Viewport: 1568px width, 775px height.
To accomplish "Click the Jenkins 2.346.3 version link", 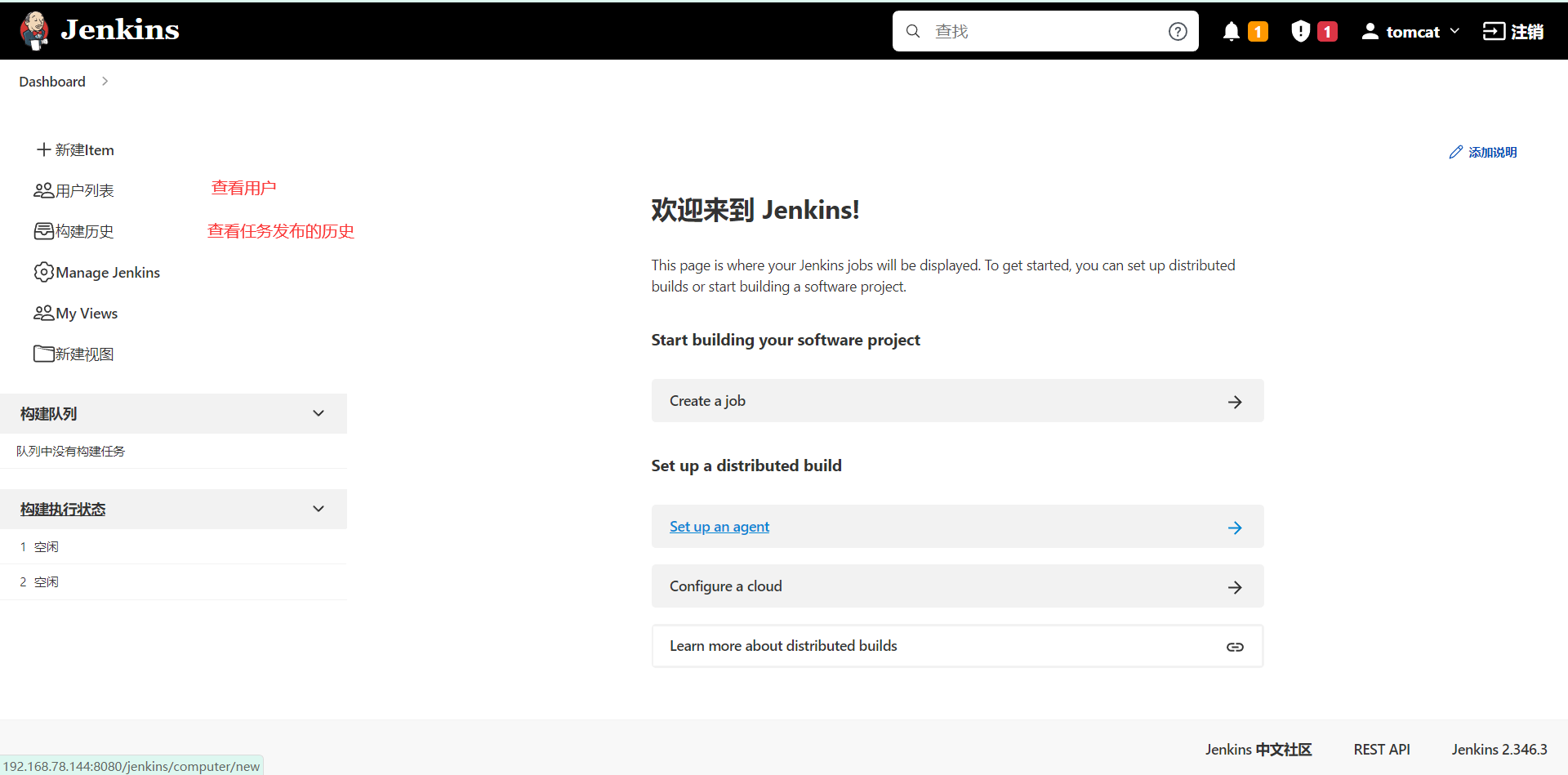I will point(1499,750).
